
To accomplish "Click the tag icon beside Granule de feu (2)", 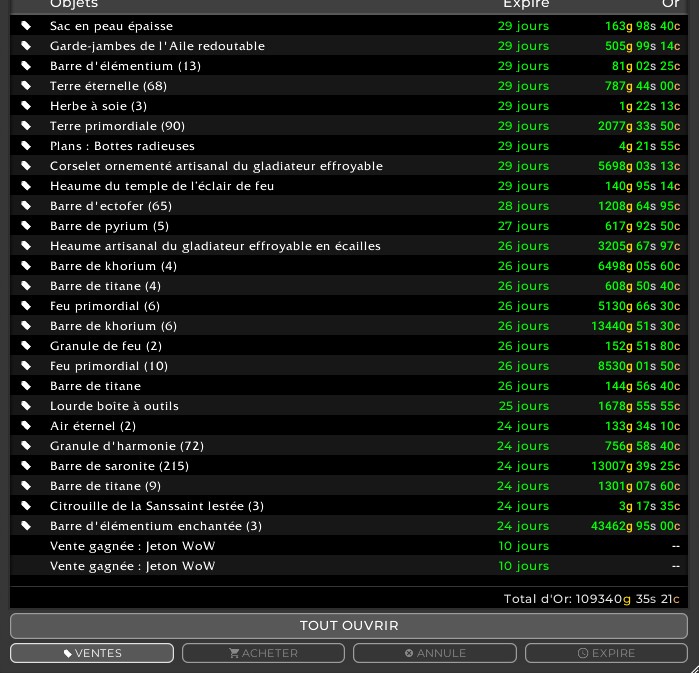I will pyautogui.click(x=26, y=346).
